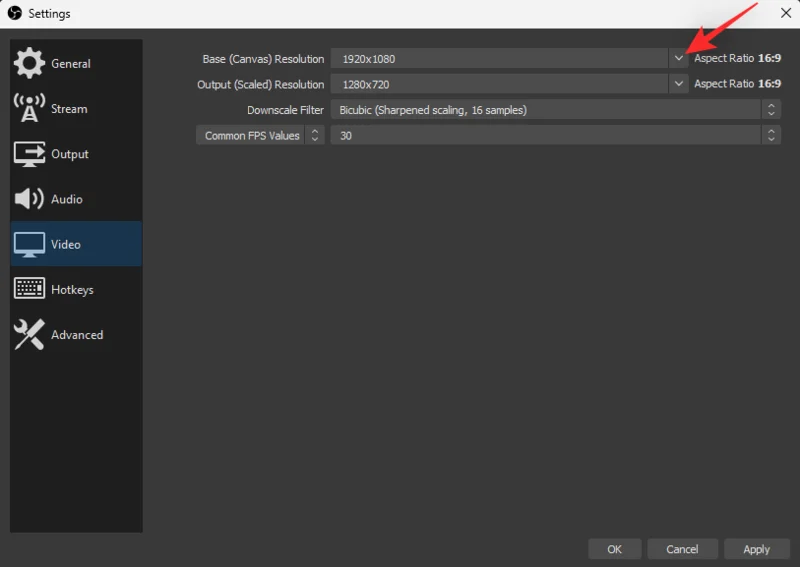
Task: Click the Stream antenna icon
Action: pos(29,108)
